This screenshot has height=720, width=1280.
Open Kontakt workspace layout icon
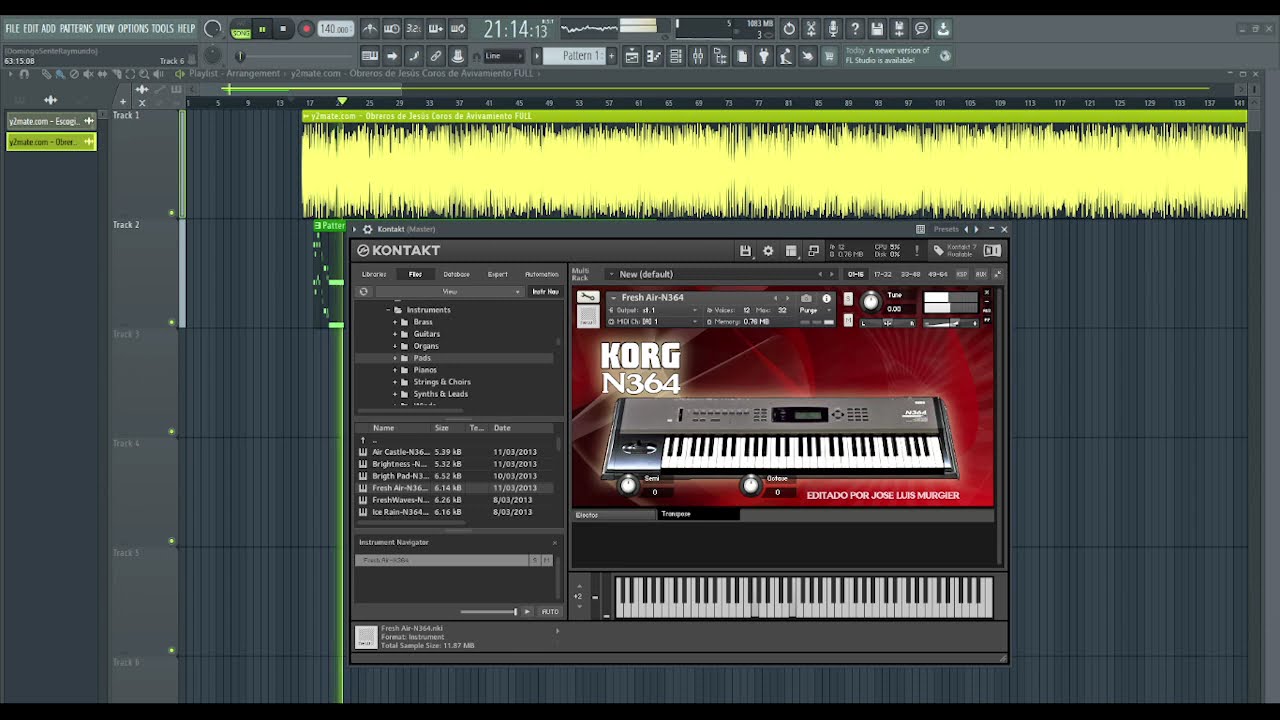coord(791,251)
